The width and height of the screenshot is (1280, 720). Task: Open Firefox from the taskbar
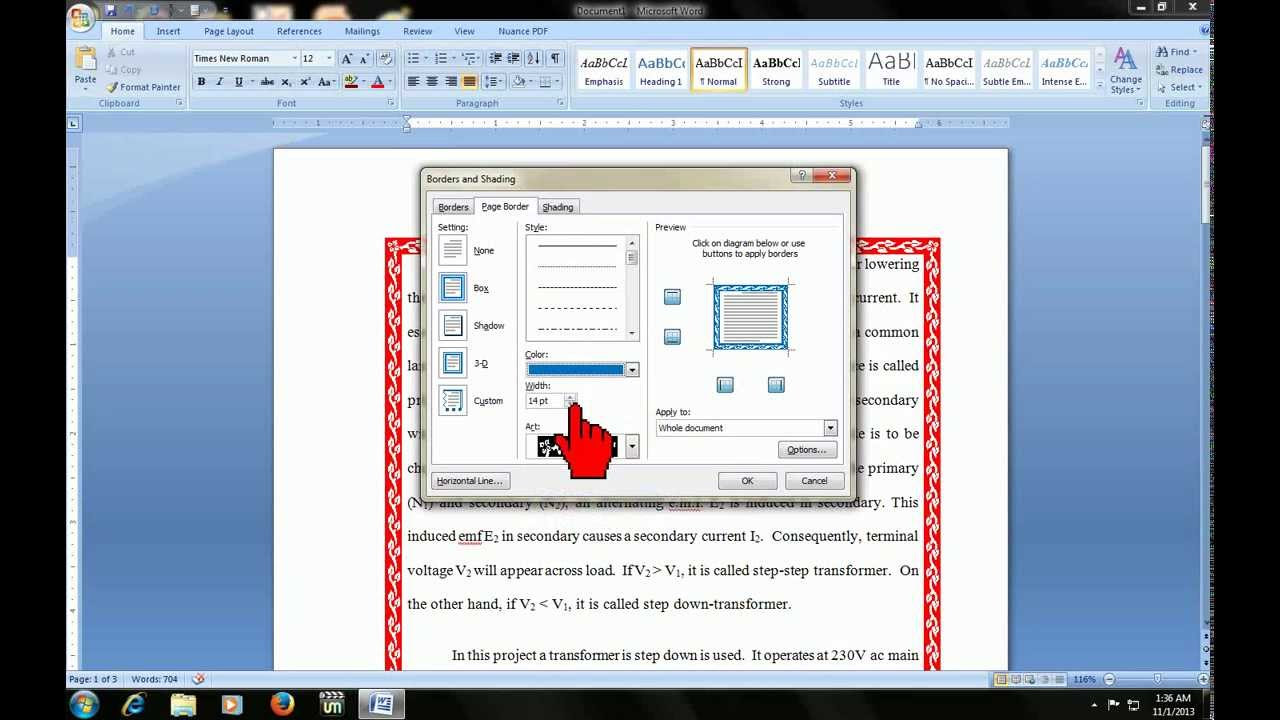(282, 704)
